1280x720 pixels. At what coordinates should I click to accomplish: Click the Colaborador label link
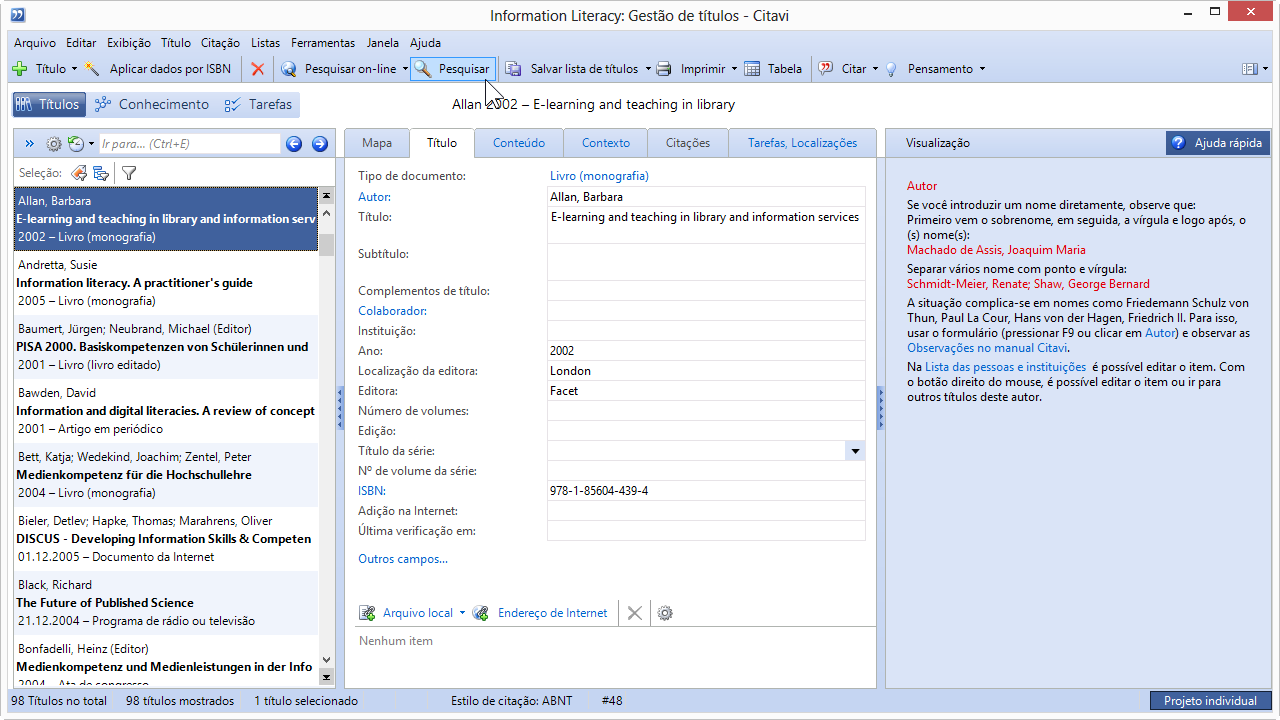(x=392, y=311)
